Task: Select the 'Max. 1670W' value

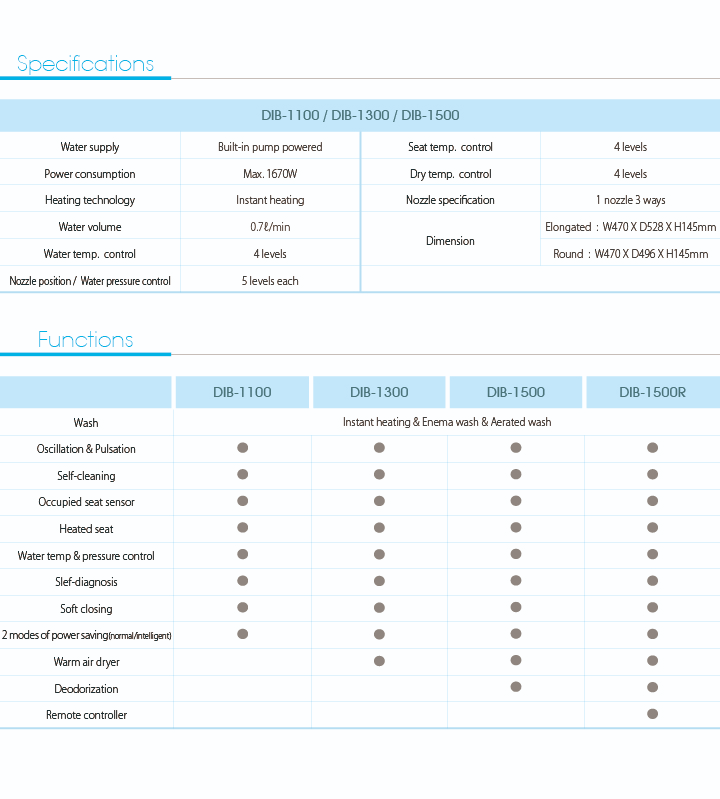Action: [270, 174]
